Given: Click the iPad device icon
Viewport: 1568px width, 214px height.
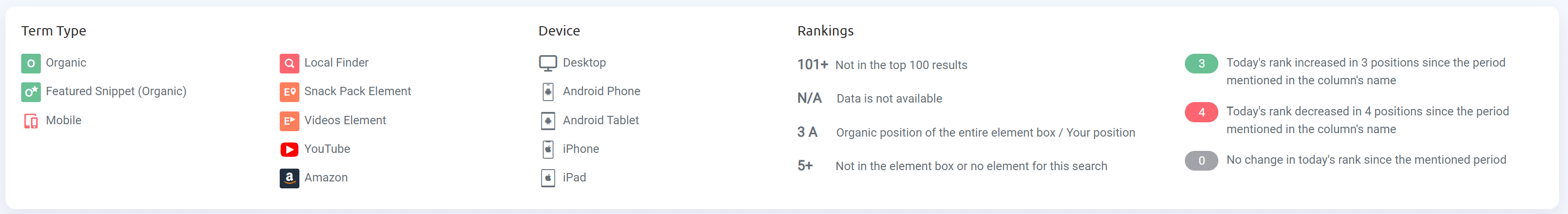Looking at the screenshot, I should pos(548,178).
